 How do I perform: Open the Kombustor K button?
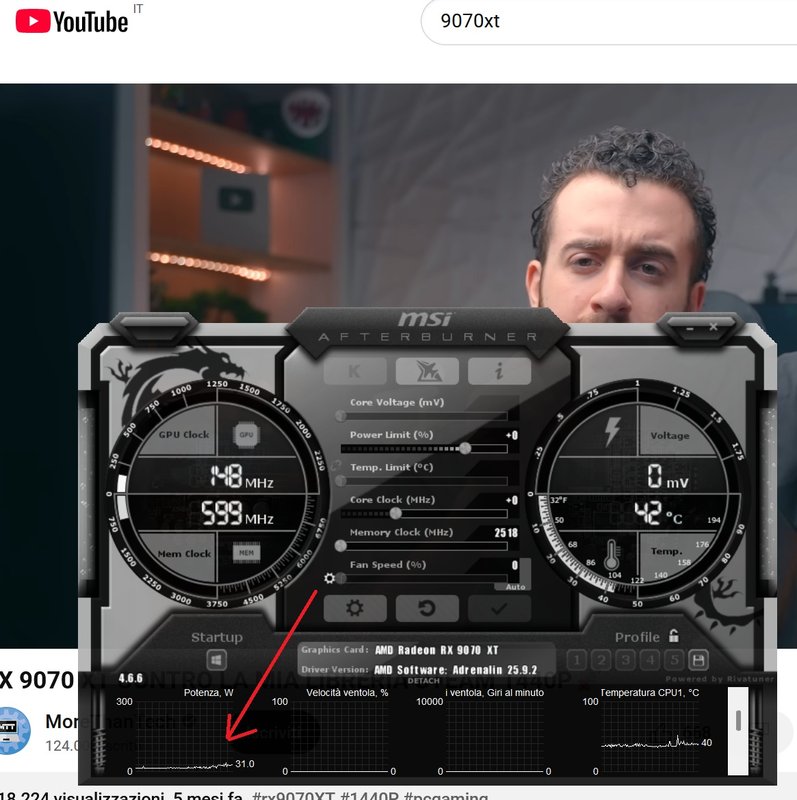coord(355,371)
